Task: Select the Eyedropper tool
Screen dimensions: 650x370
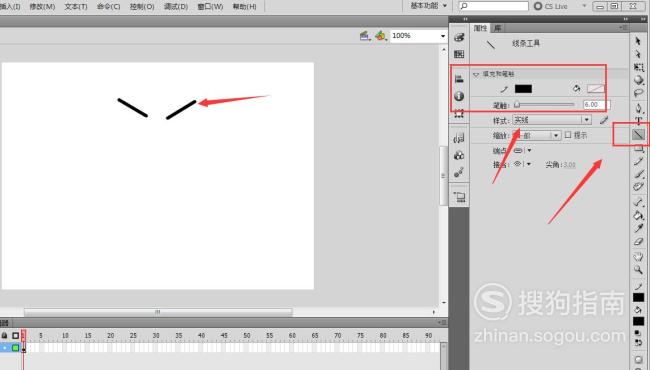Action: pyautogui.click(x=638, y=228)
